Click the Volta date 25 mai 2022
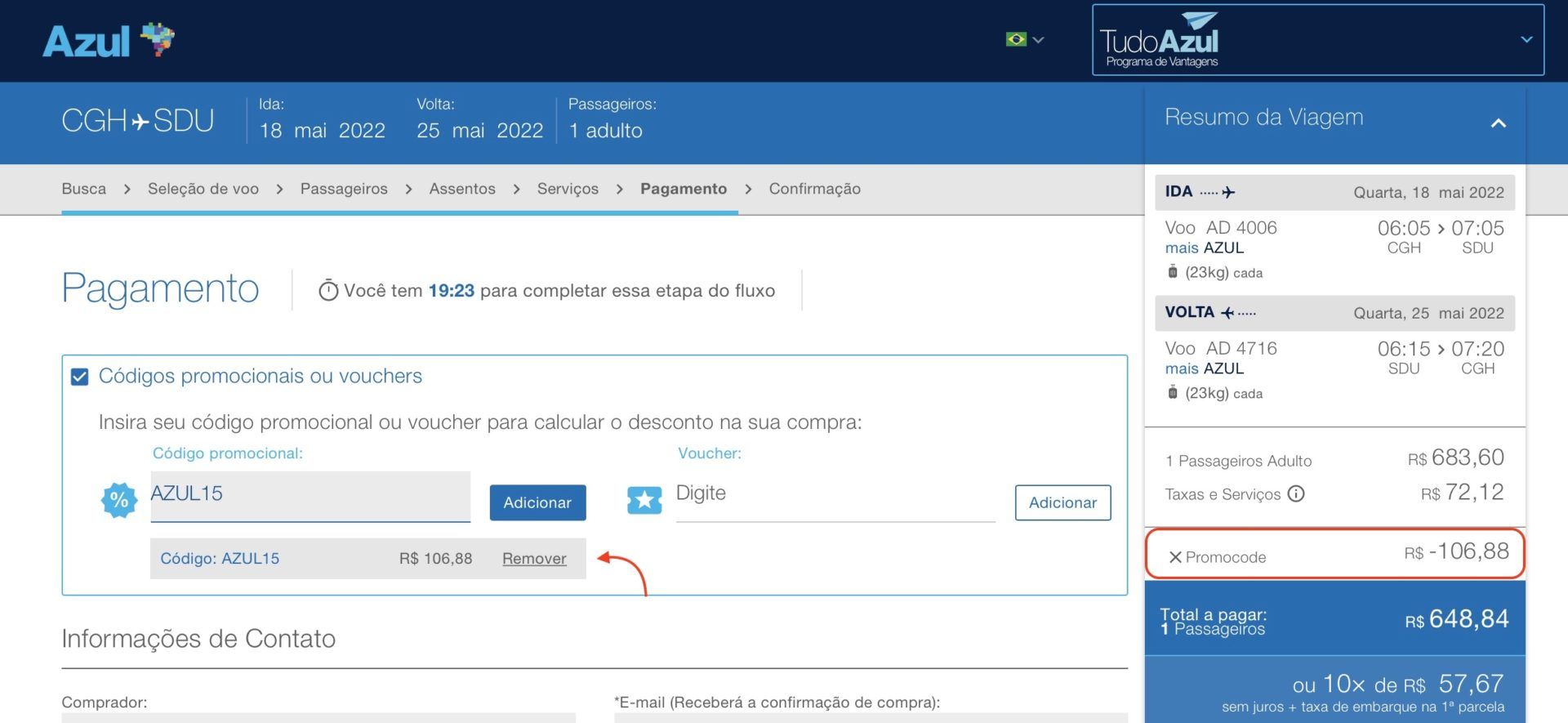Image resolution: width=1568 pixels, height=723 pixels. point(480,131)
